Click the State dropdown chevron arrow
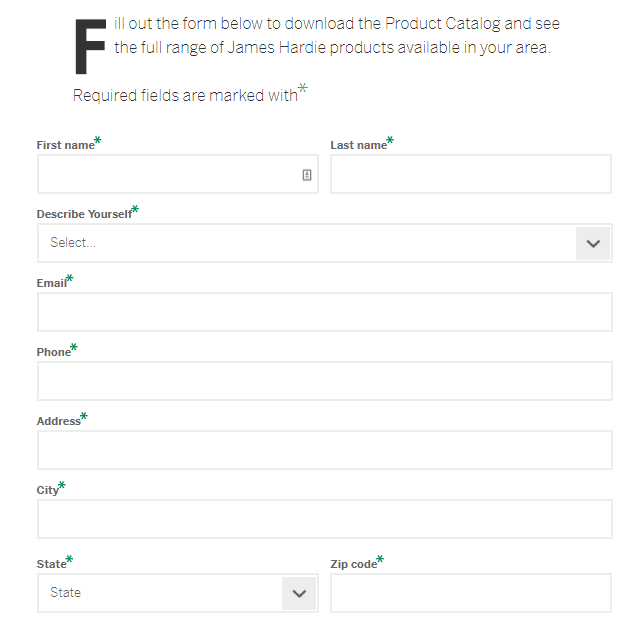Screen dimensions: 636x636 tap(299, 593)
